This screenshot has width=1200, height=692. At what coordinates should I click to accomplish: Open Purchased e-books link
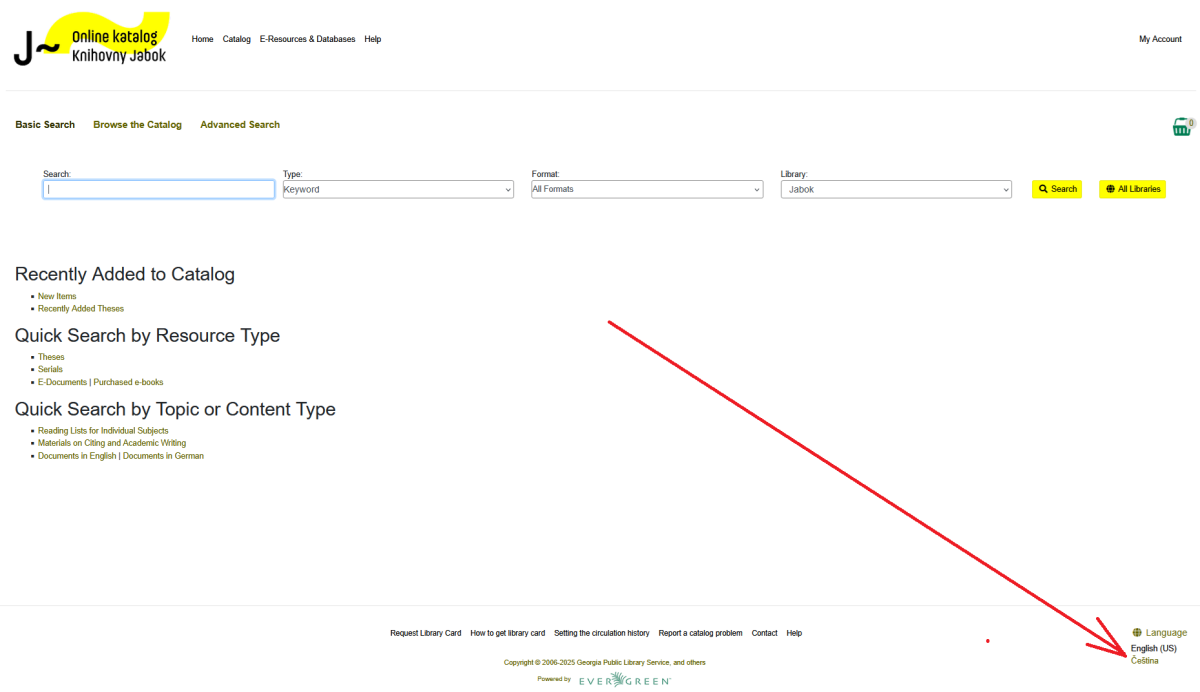(128, 382)
